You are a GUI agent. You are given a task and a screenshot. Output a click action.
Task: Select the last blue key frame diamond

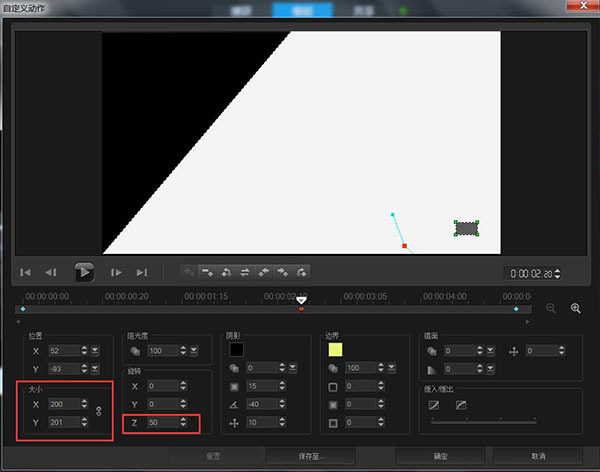click(x=516, y=309)
